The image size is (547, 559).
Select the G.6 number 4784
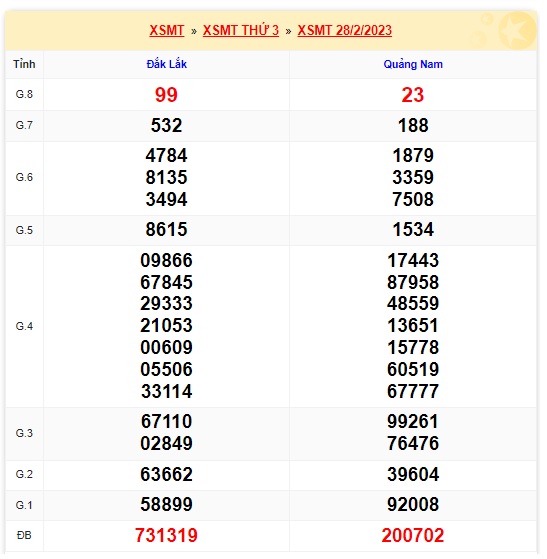tap(167, 156)
